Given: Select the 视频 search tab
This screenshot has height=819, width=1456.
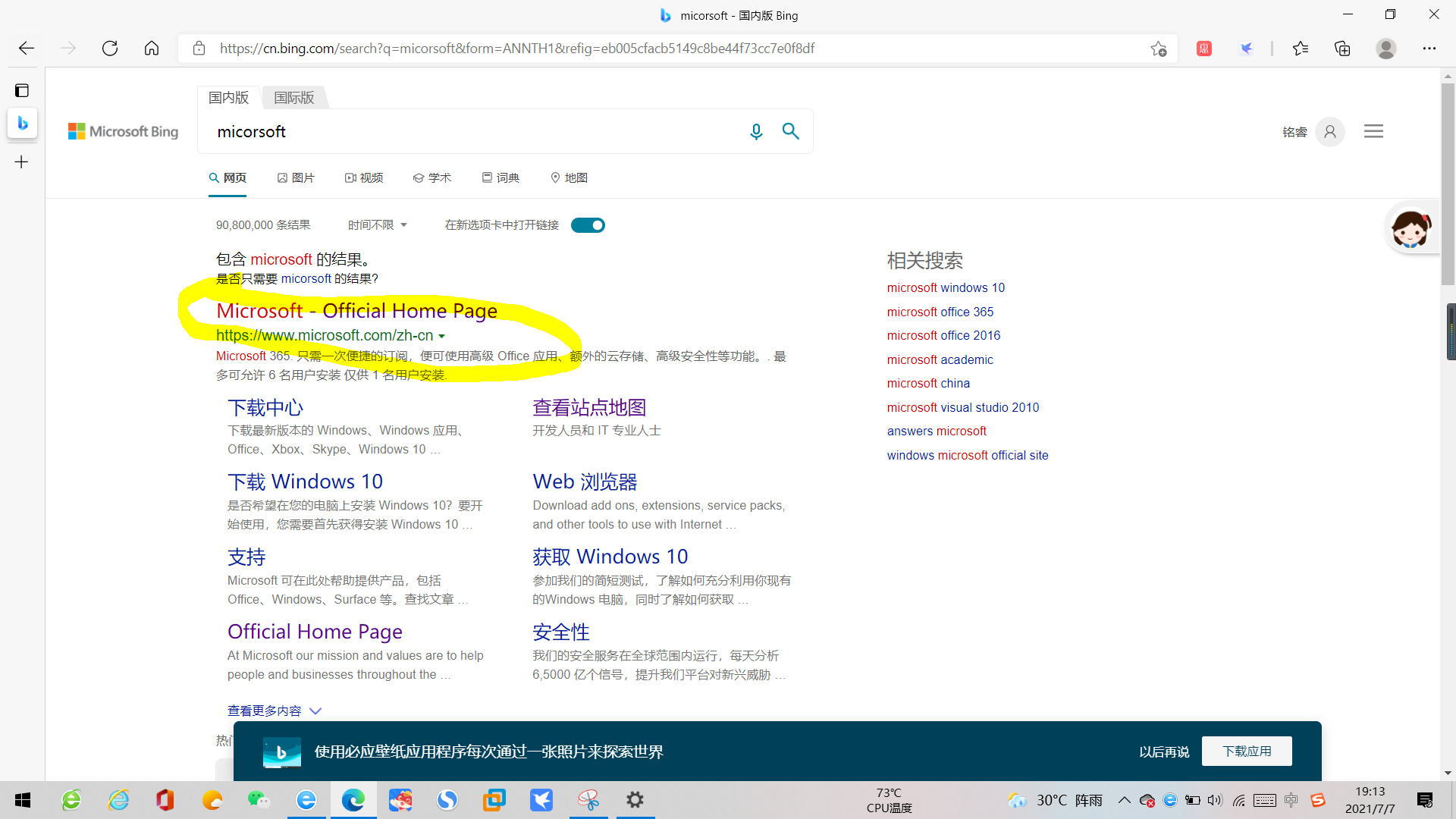Looking at the screenshot, I should pos(364,177).
